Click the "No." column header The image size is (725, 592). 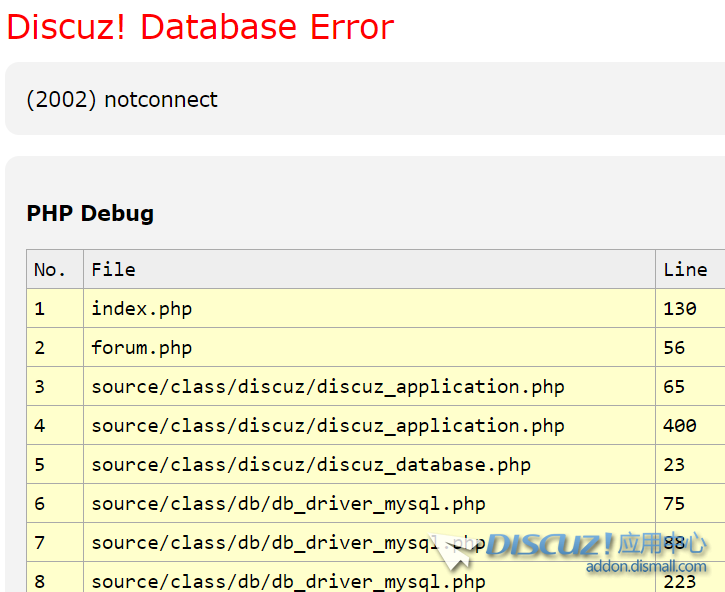(x=49, y=269)
